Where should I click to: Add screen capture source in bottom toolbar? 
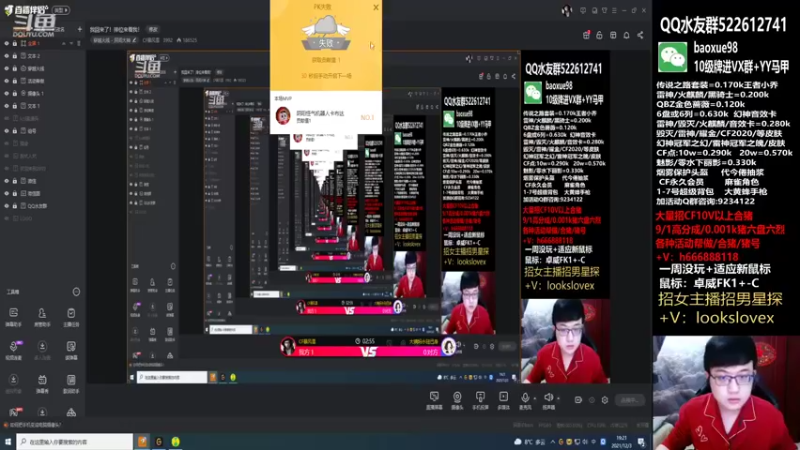434,401
